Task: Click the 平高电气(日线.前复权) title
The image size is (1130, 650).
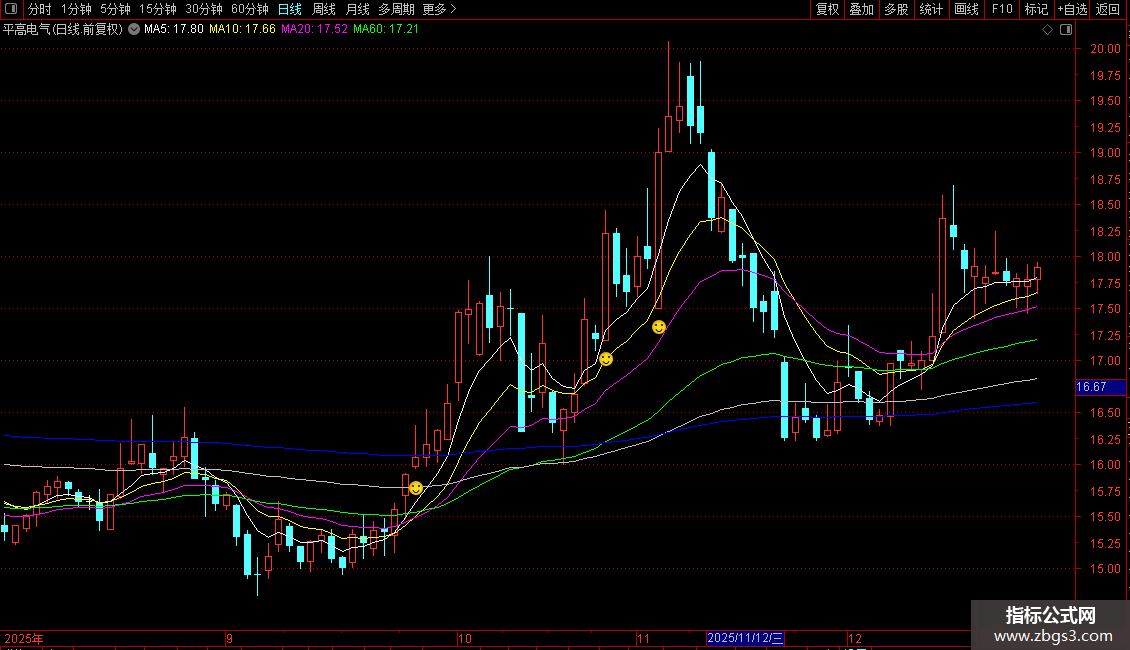Action: point(63,30)
